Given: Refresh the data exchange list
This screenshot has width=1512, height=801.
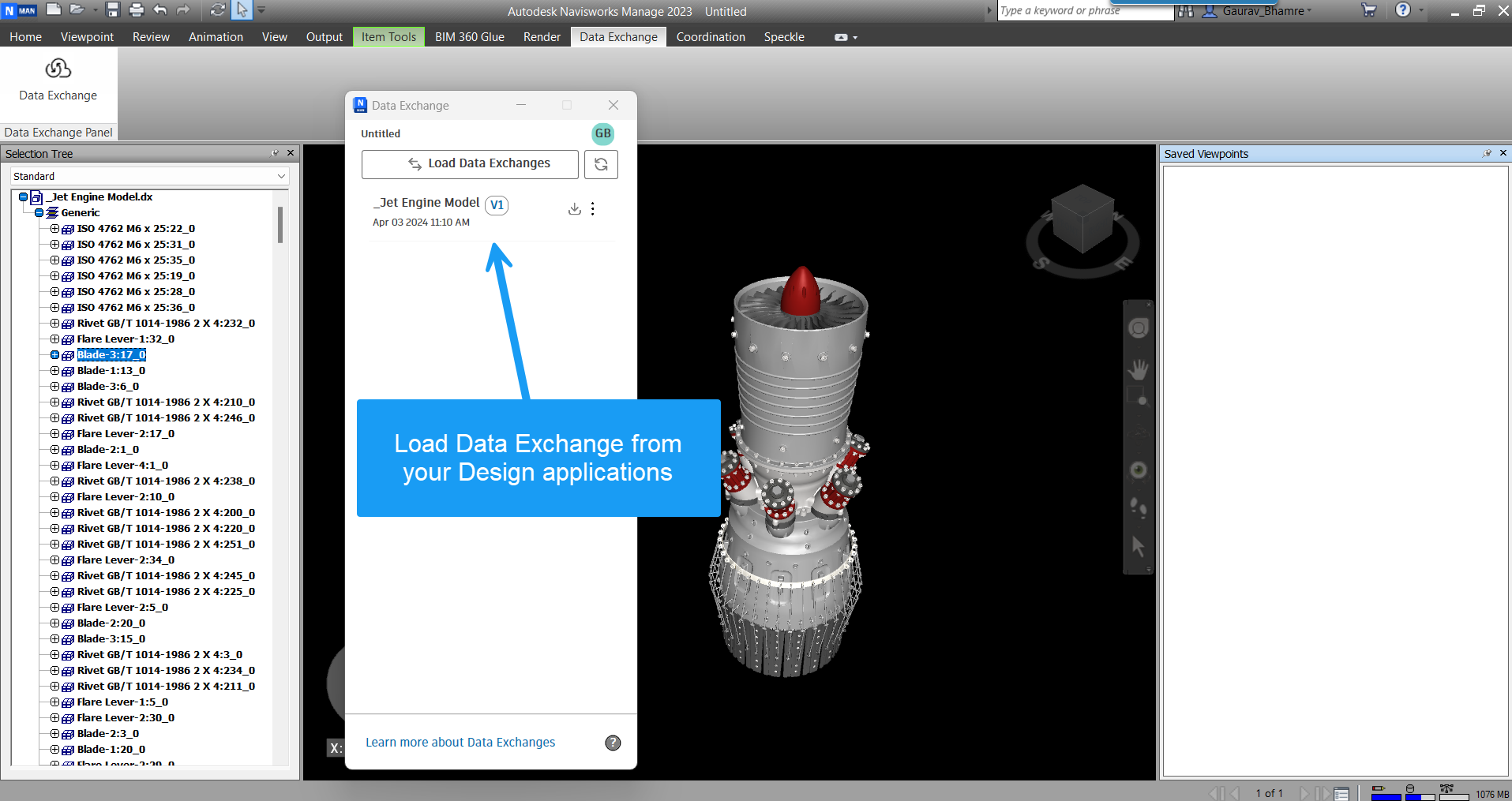Looking at the screenshot, I should click(x=601, y=164).
